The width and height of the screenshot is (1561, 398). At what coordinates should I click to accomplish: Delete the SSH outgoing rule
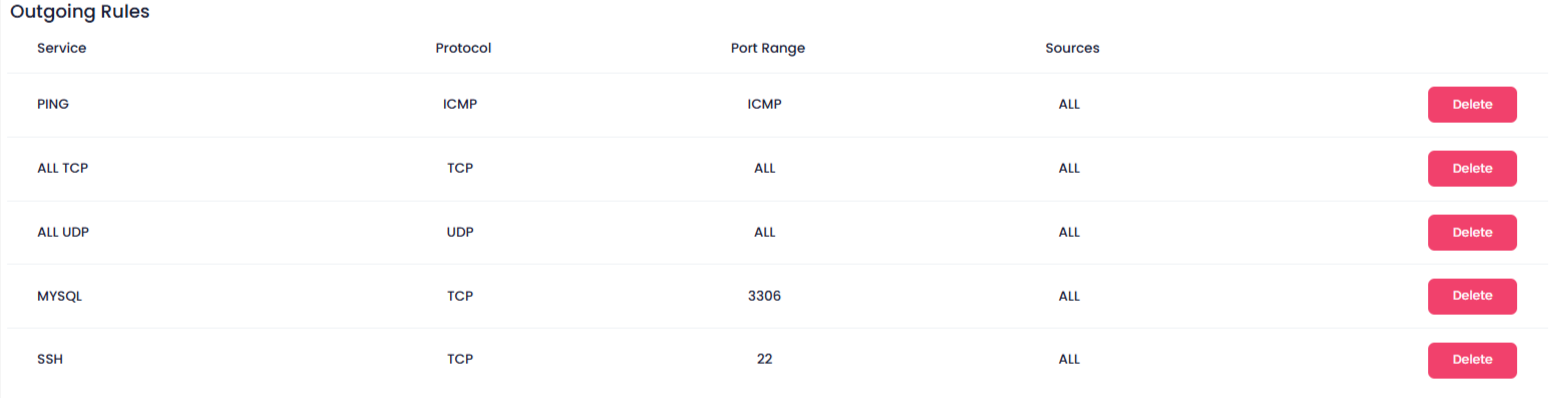pos(1471,360)
